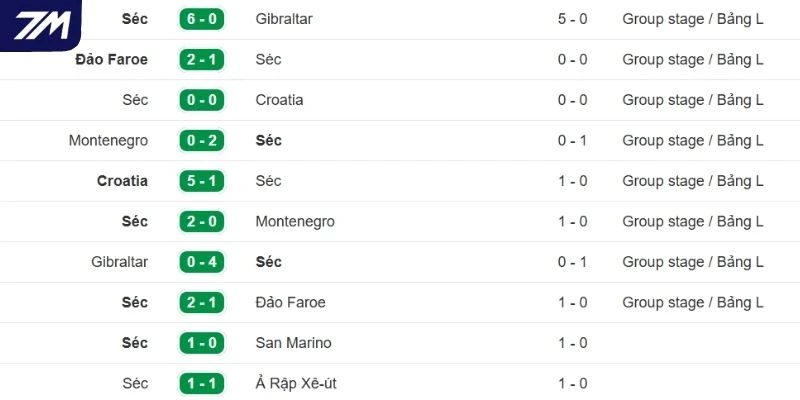Open the San Marino team link
800x400 pixels.
(x=293, y=343)
